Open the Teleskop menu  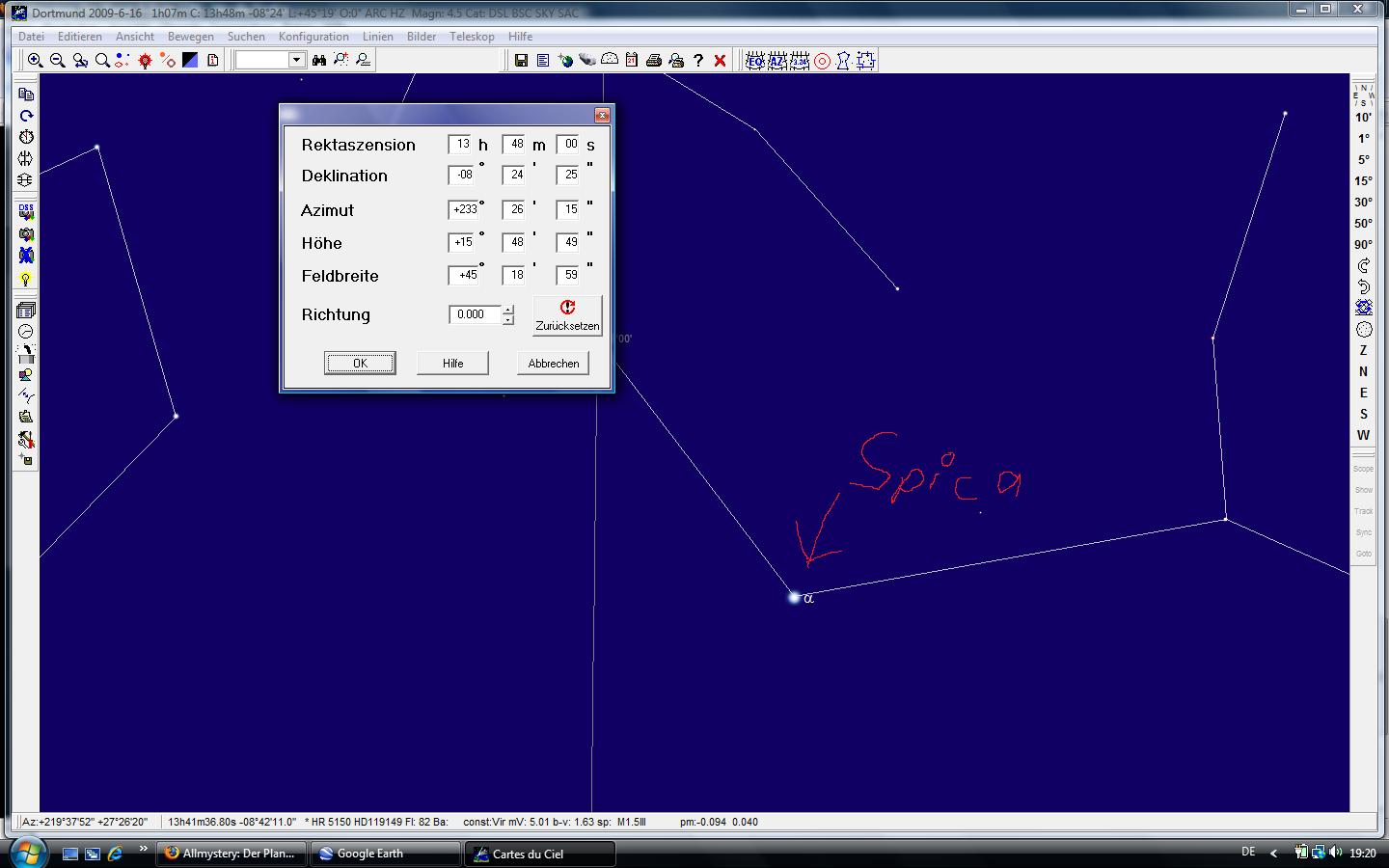click(472, 37)
